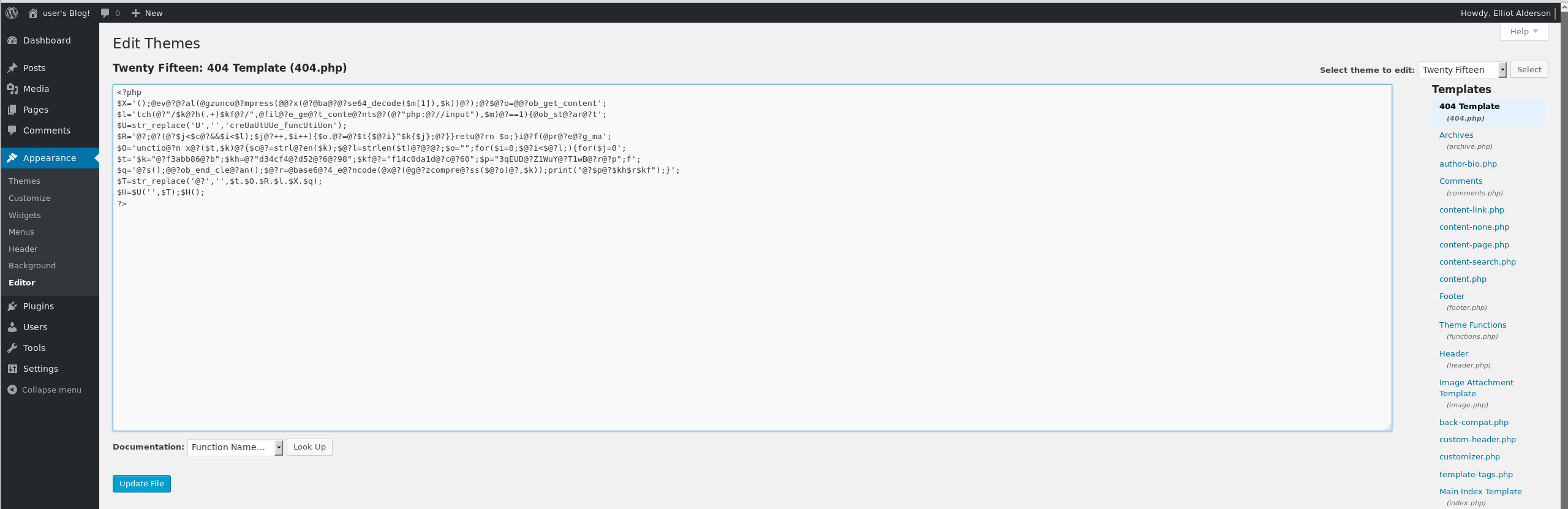Open content-search.php template

pyautogui.click(x=1477, y=262)
